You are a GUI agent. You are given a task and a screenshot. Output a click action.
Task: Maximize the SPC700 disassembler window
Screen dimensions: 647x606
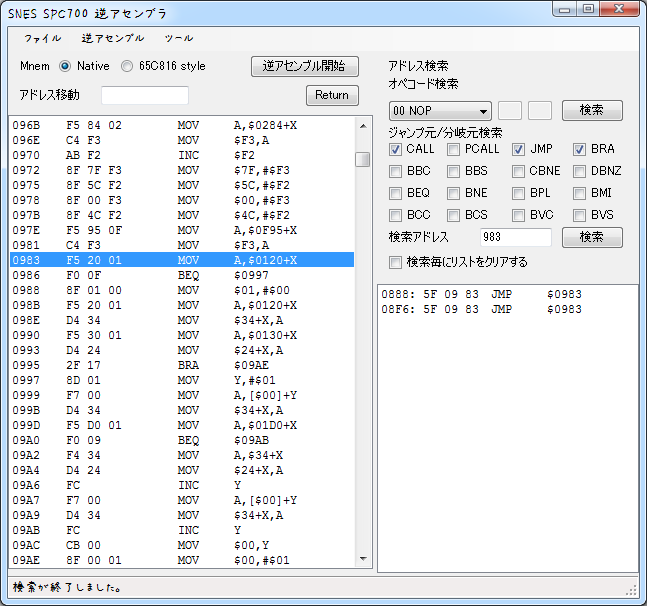[x=588, y=9]
